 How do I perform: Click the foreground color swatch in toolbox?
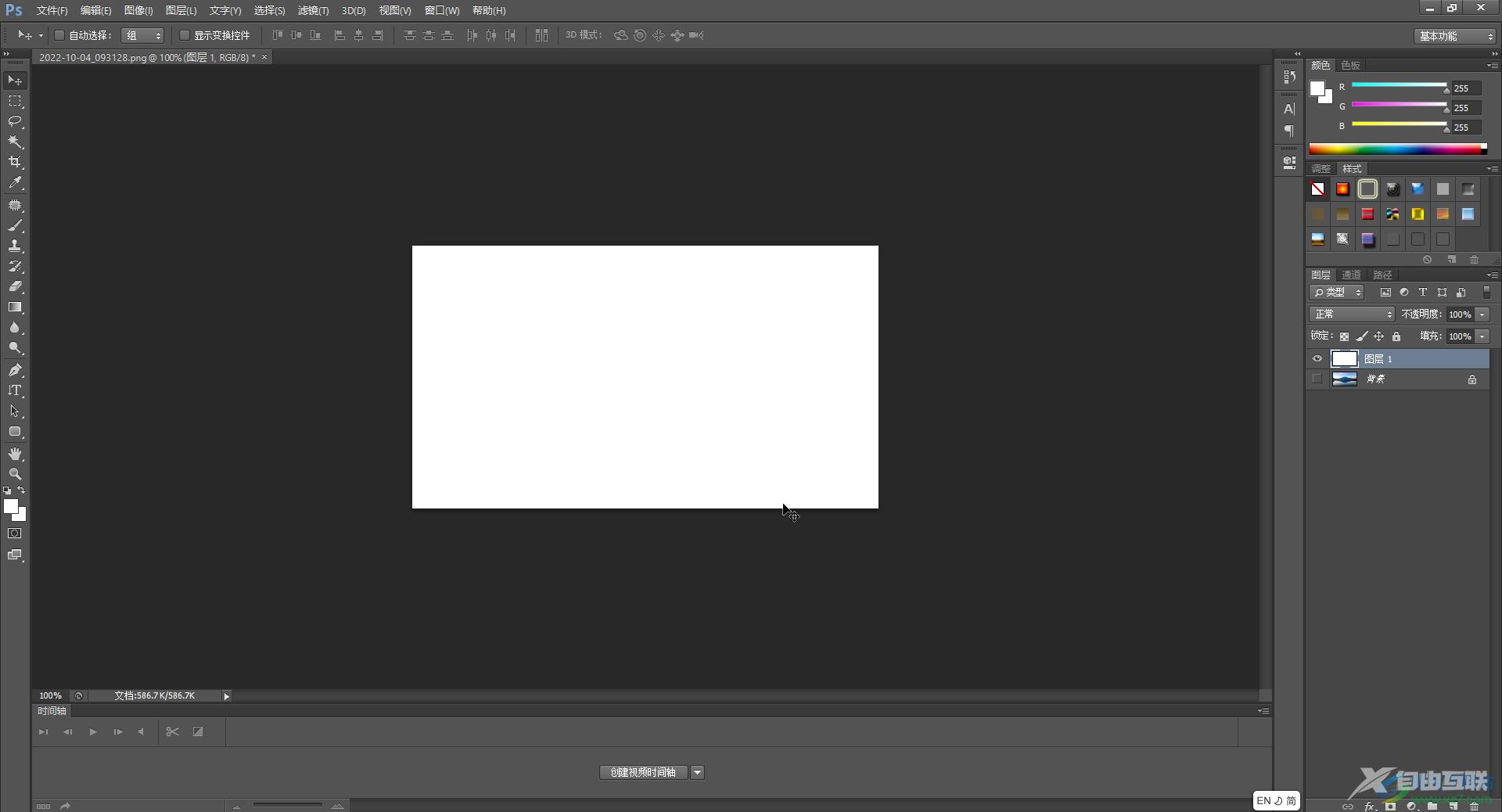point(10,506)
